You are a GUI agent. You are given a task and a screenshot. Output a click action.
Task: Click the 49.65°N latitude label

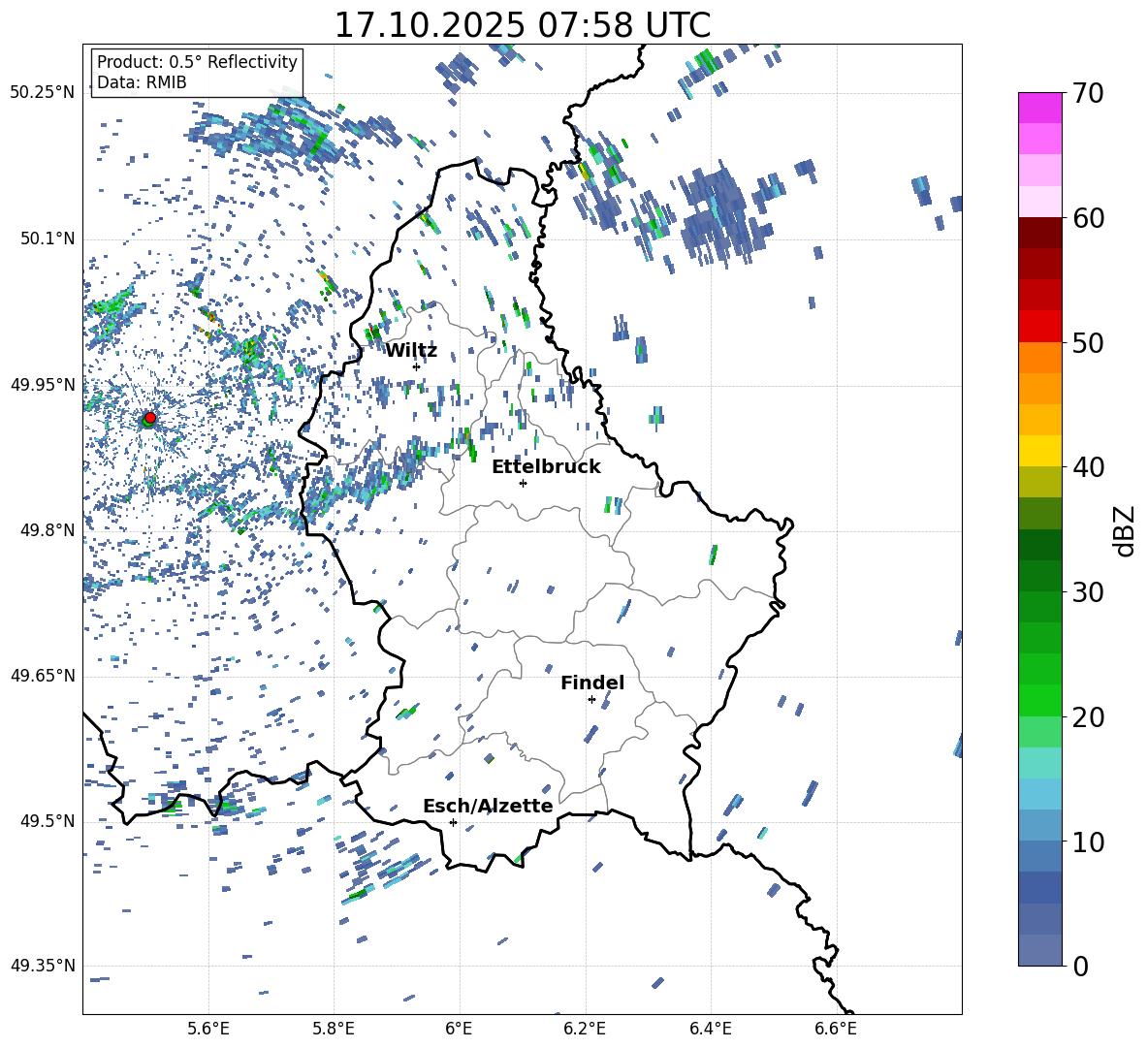(x=43, y=676)
